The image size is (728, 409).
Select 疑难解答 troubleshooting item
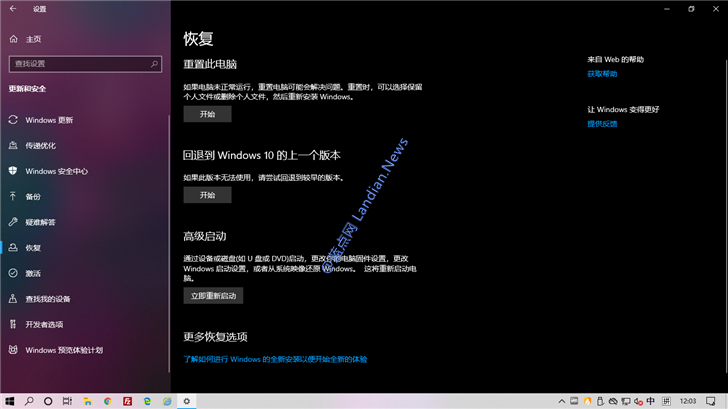point(40,222)
